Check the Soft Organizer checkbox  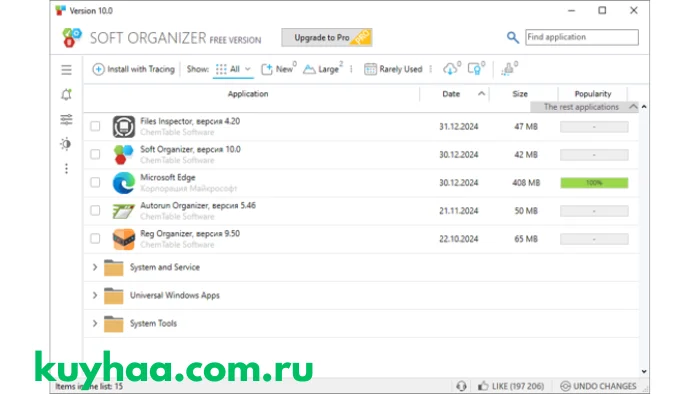tap(95, 154)
